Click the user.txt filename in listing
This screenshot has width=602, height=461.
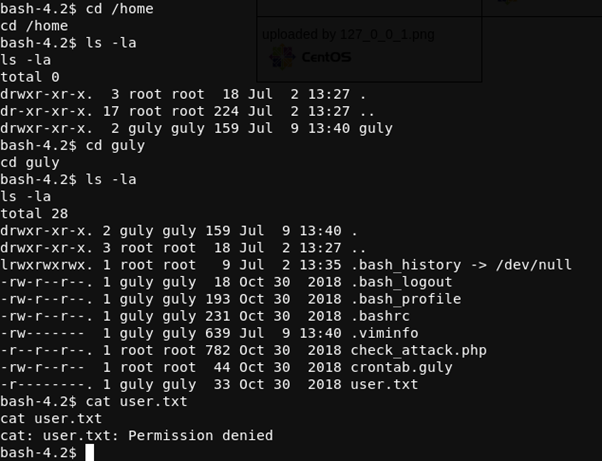tap(384, 384)
